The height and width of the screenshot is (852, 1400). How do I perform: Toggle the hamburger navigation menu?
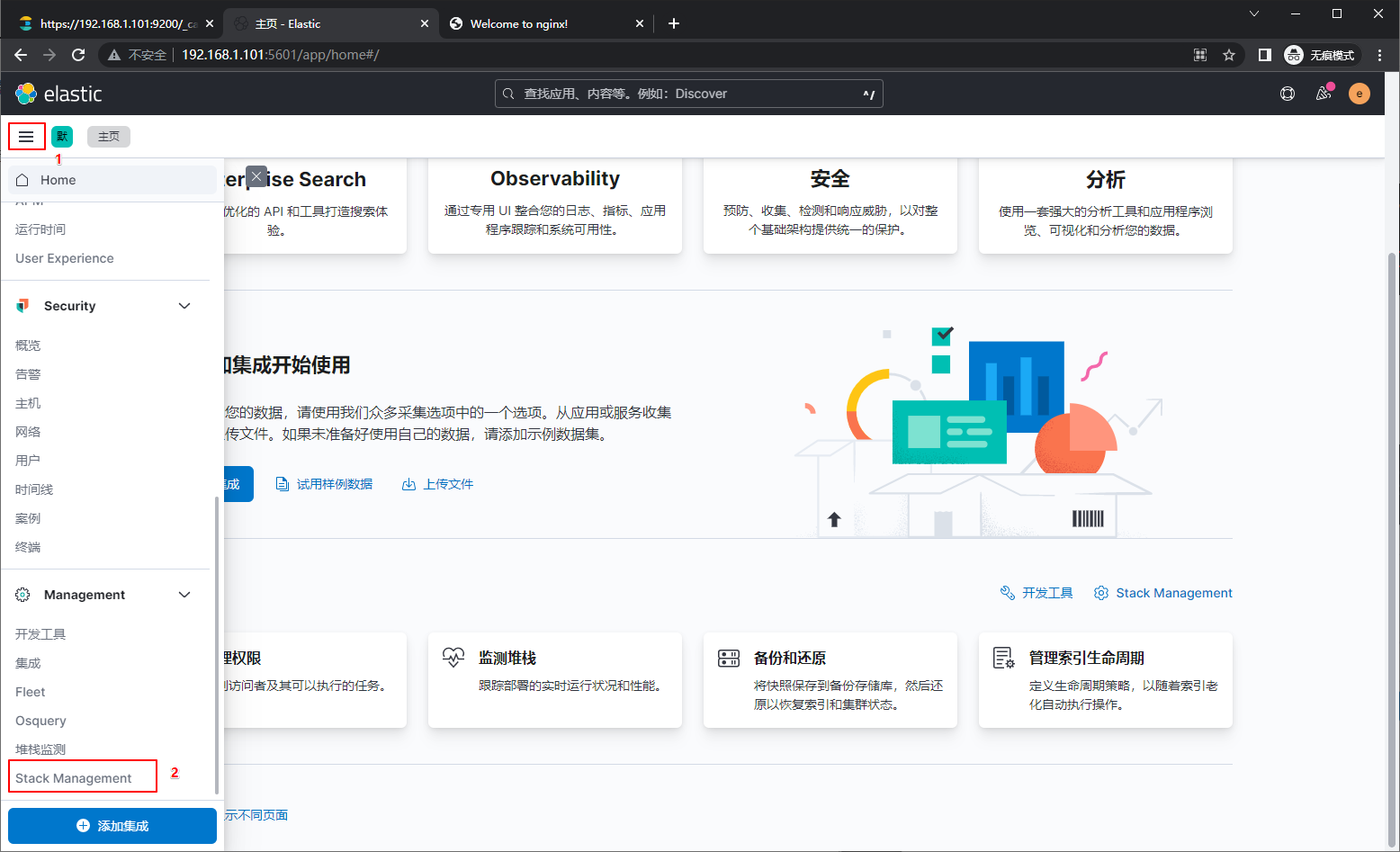tap(26, 137)
